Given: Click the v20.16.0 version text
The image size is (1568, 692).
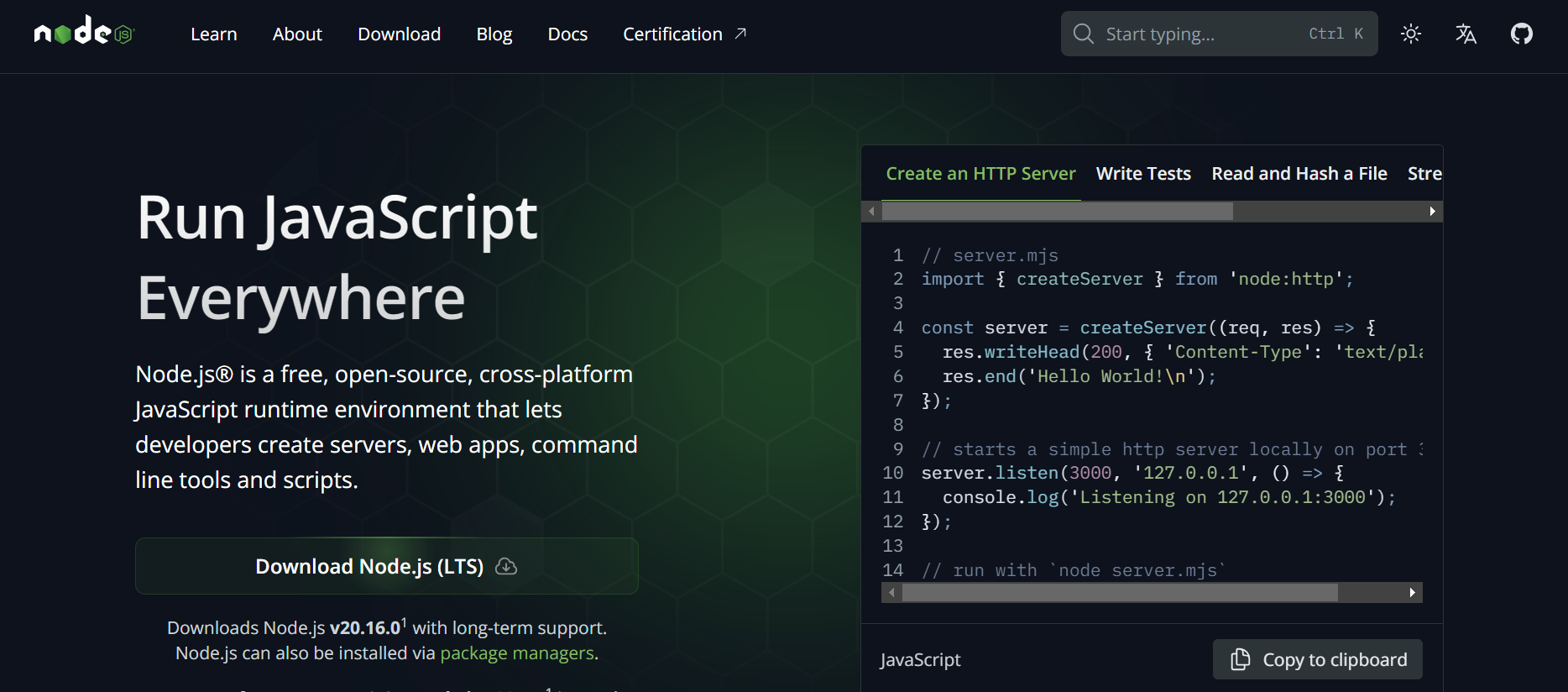Looking at the screenshot, I should point(365,628).
